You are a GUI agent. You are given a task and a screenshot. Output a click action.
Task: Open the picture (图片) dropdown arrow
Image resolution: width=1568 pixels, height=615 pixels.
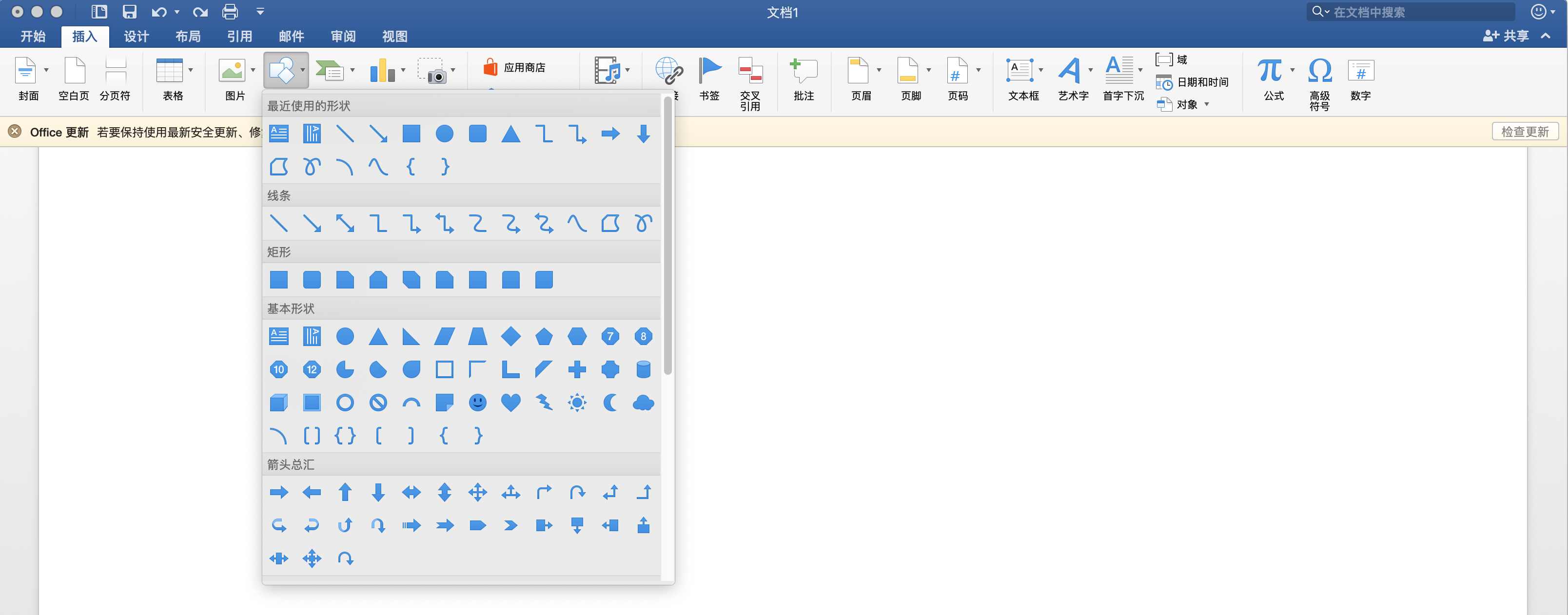click(253, 71)
